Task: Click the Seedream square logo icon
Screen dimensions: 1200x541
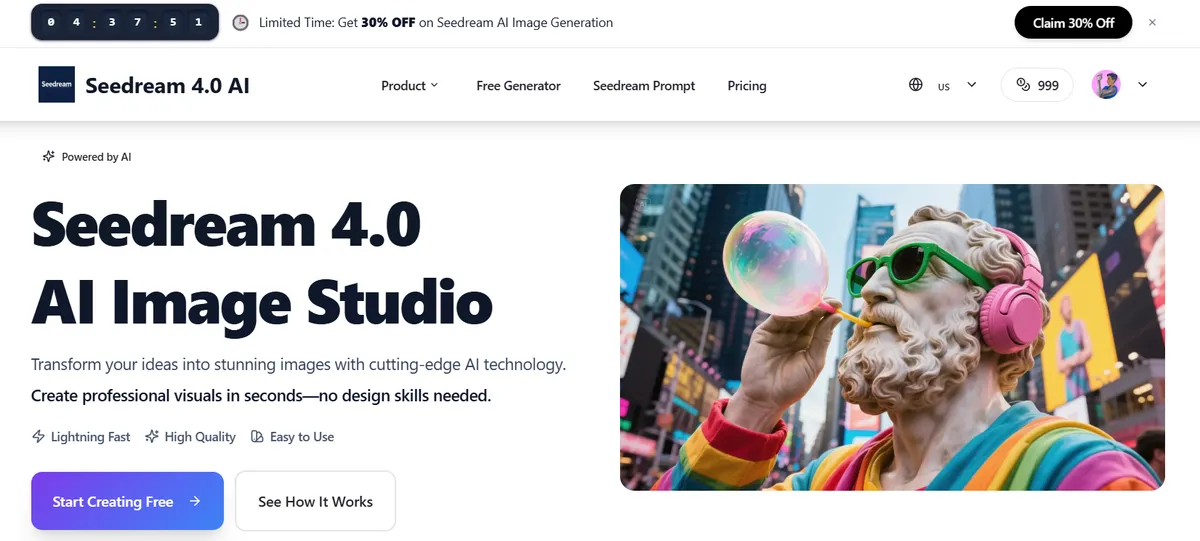Action: (56, 85)
